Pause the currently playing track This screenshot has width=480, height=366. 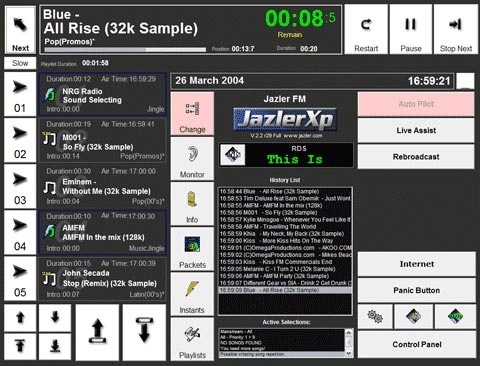tap(411, 29)
